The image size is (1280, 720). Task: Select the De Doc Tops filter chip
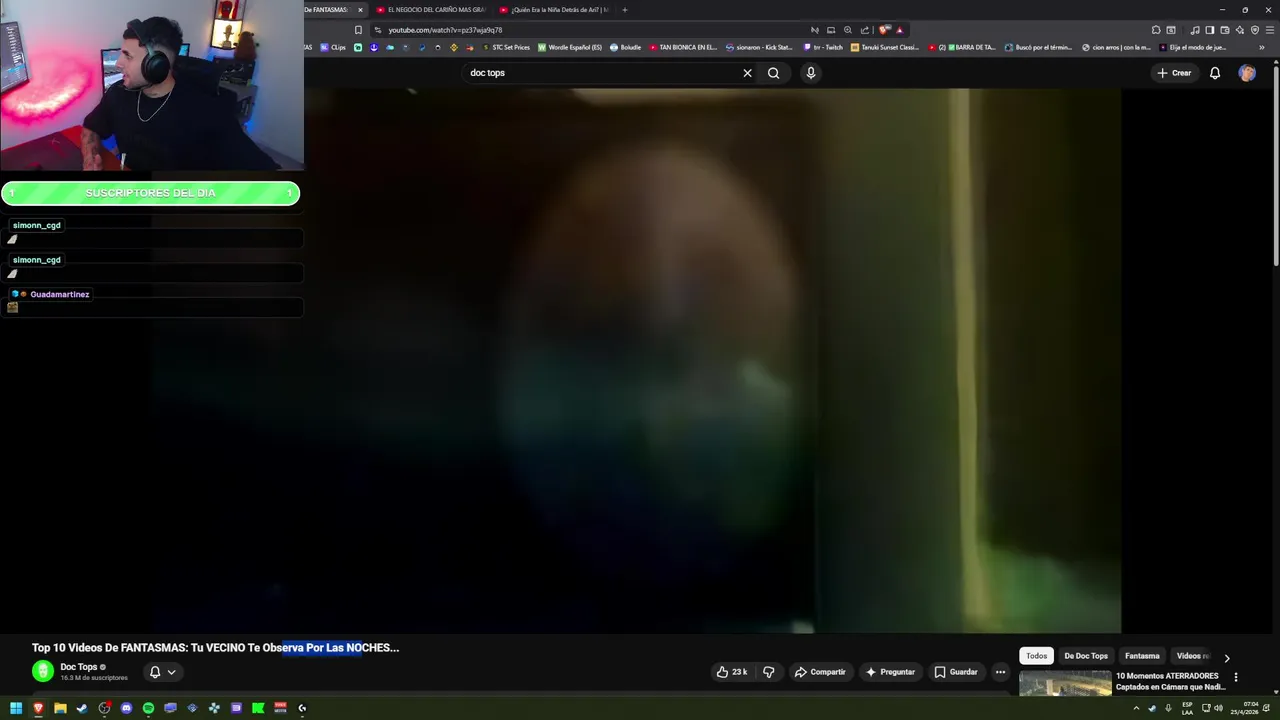tap(1086, 656)
